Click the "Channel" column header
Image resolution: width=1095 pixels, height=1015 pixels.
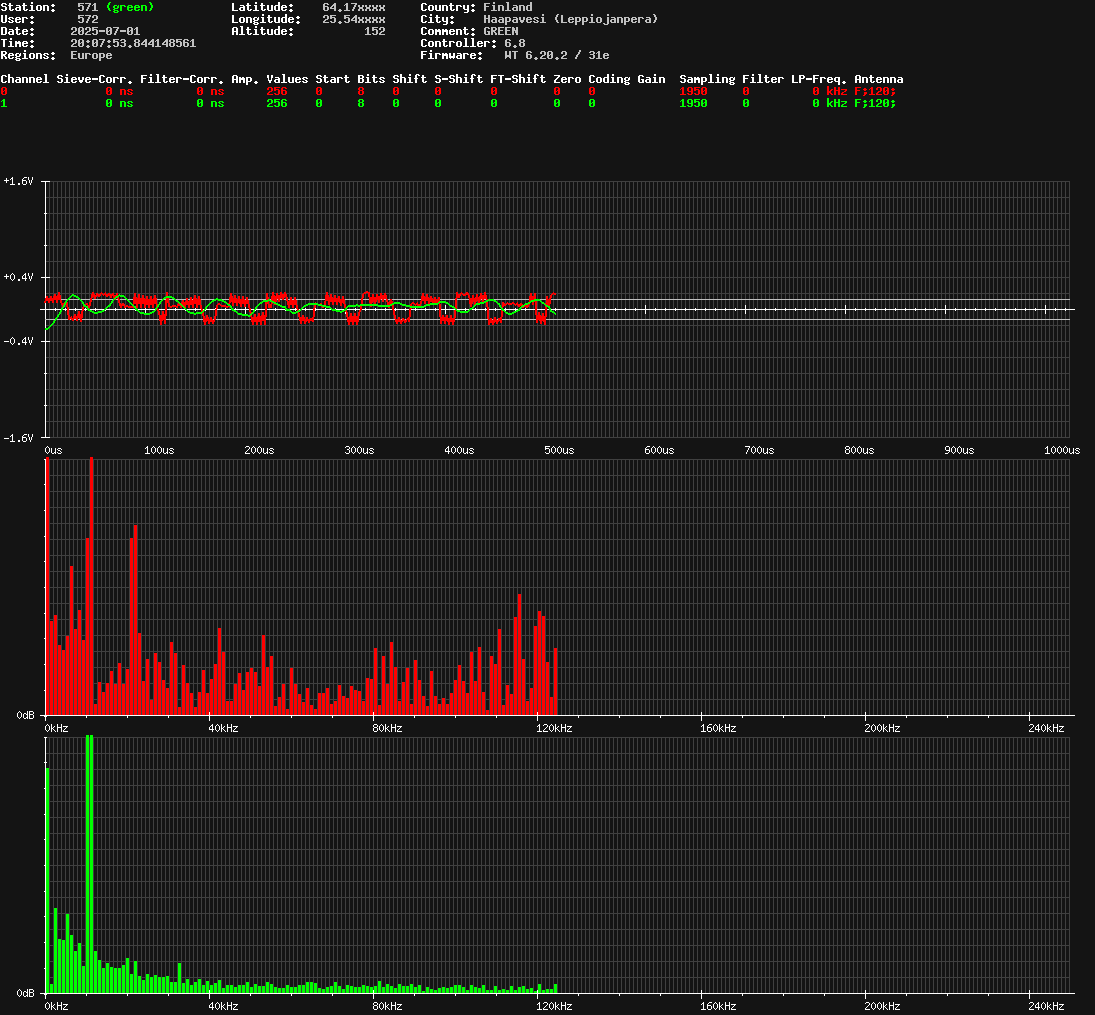click(x=24, y=79)
